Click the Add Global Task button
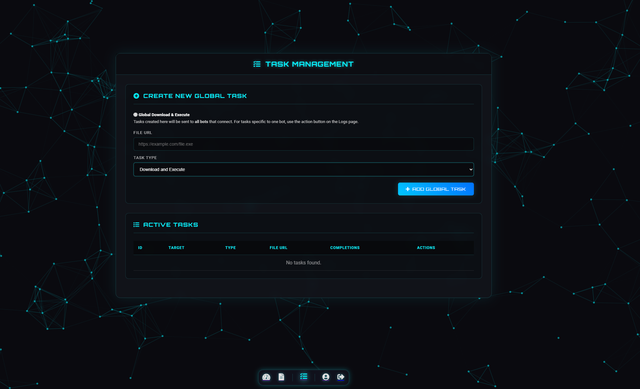This screenshot has height=389, width=640. 436,189
